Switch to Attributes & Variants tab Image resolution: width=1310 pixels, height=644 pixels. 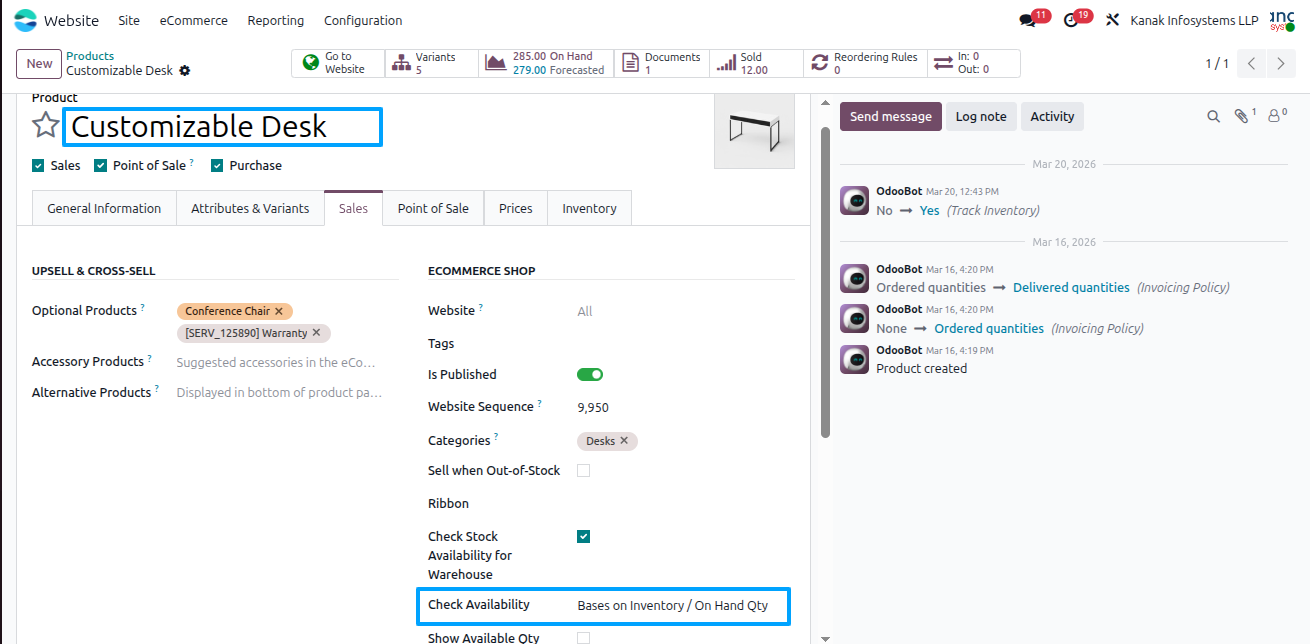pyautogui.click(x=251, y=208)
